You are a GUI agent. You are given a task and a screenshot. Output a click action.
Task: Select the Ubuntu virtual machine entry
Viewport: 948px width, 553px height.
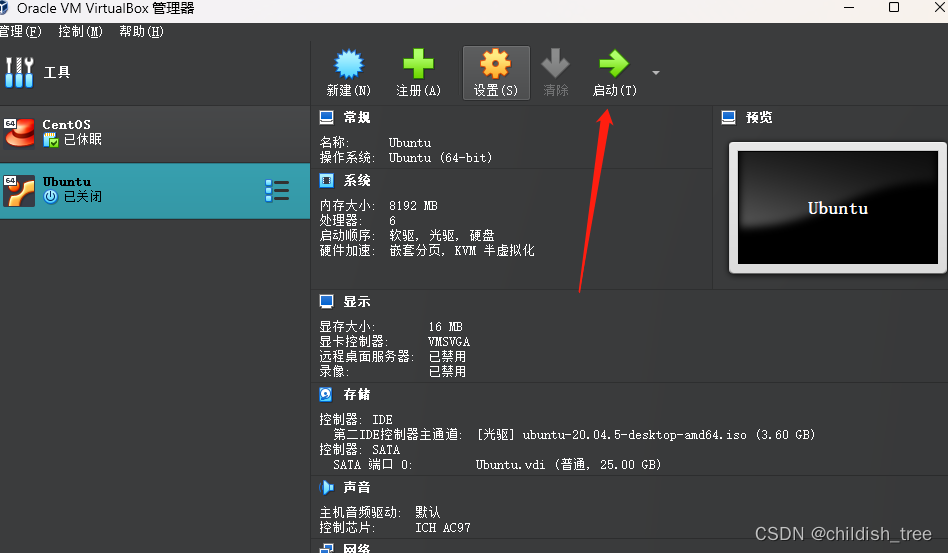point(155,190)
